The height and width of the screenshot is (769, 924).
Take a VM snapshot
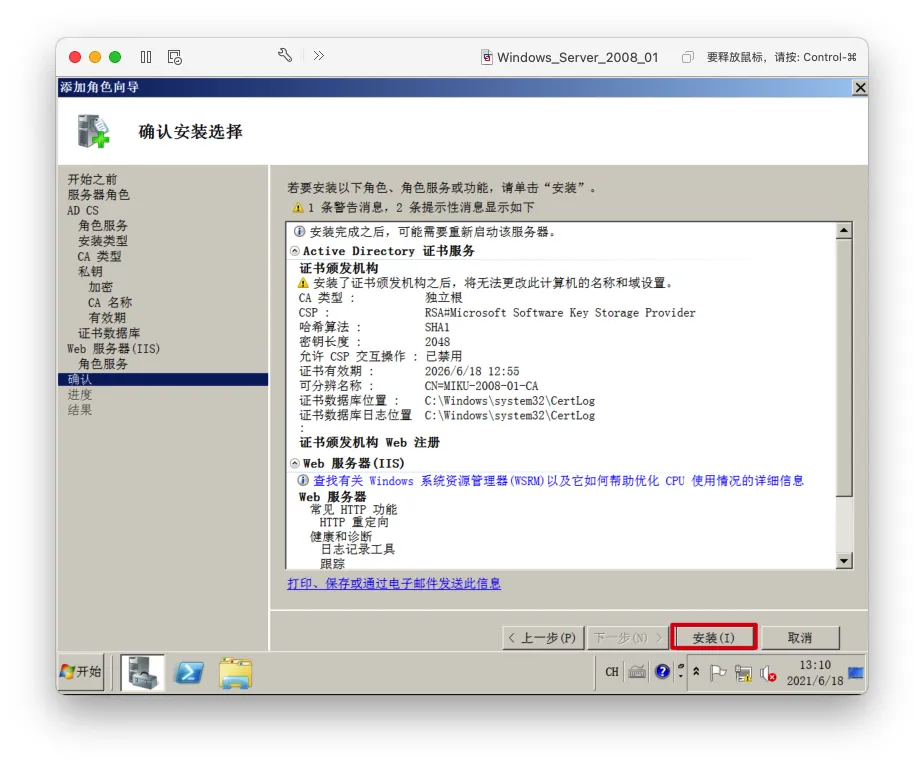click(174, 57)
